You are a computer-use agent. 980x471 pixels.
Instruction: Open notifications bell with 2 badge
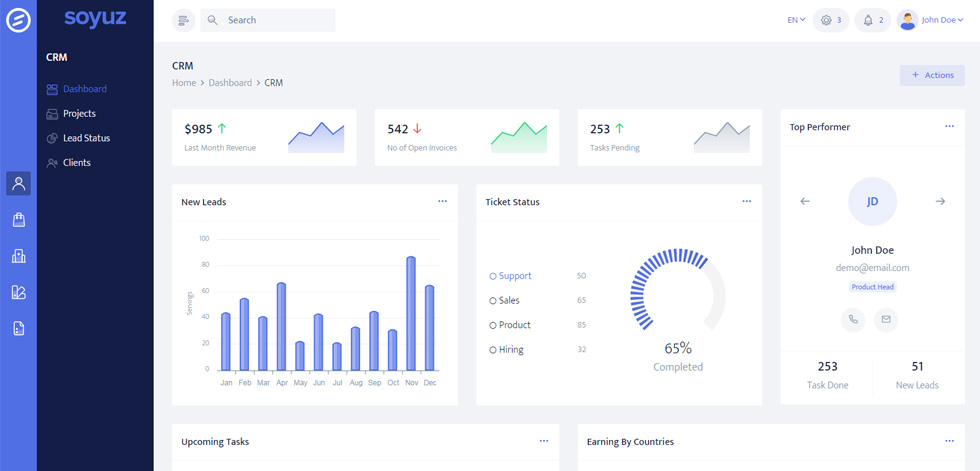tap(872, 20)
